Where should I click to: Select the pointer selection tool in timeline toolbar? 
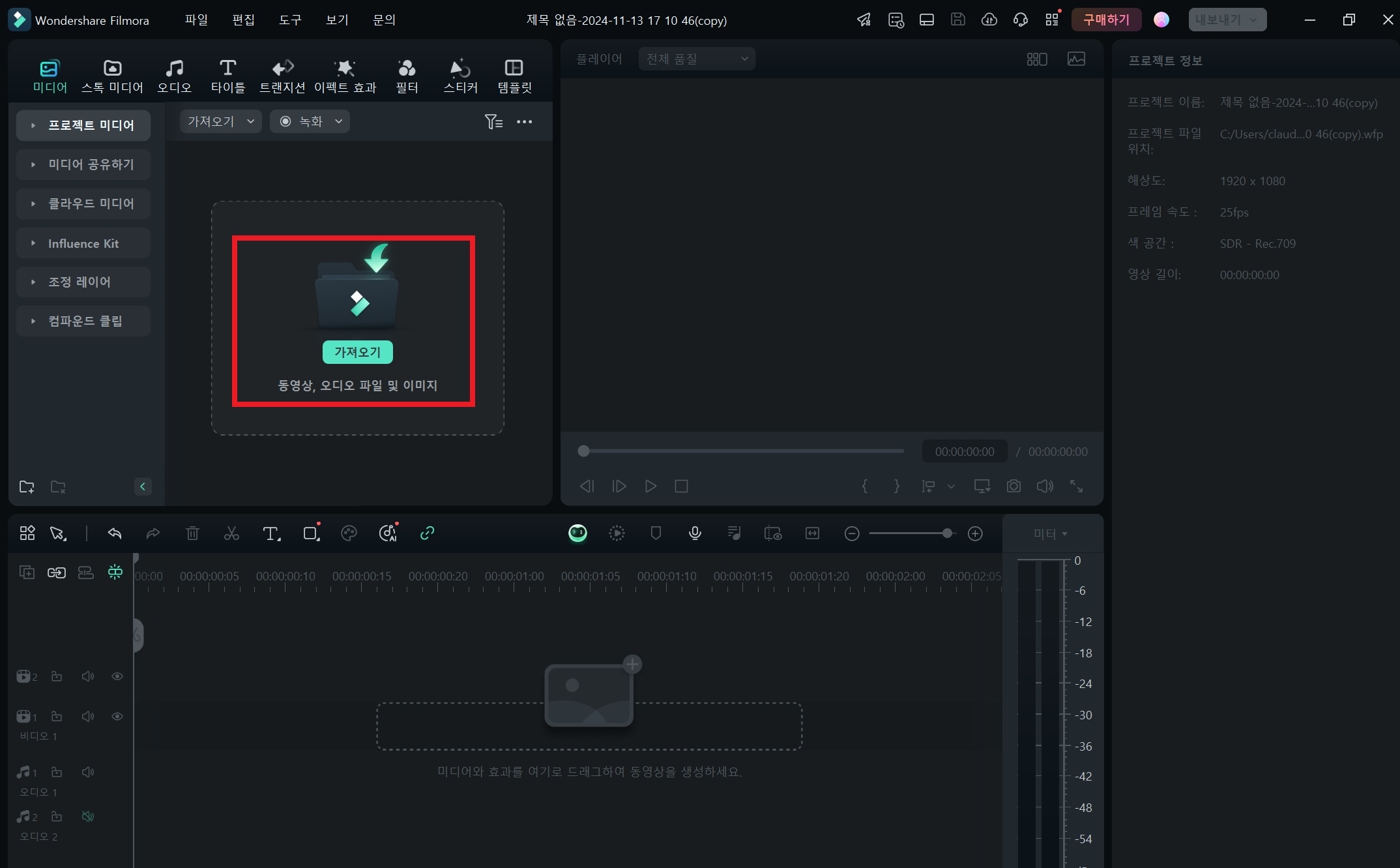click(58, 533)
